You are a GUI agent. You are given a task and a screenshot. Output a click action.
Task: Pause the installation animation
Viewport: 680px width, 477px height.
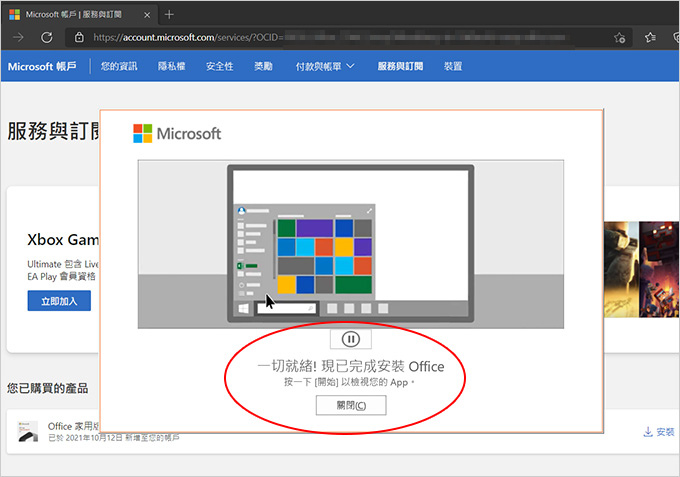[x=350, y=339]
